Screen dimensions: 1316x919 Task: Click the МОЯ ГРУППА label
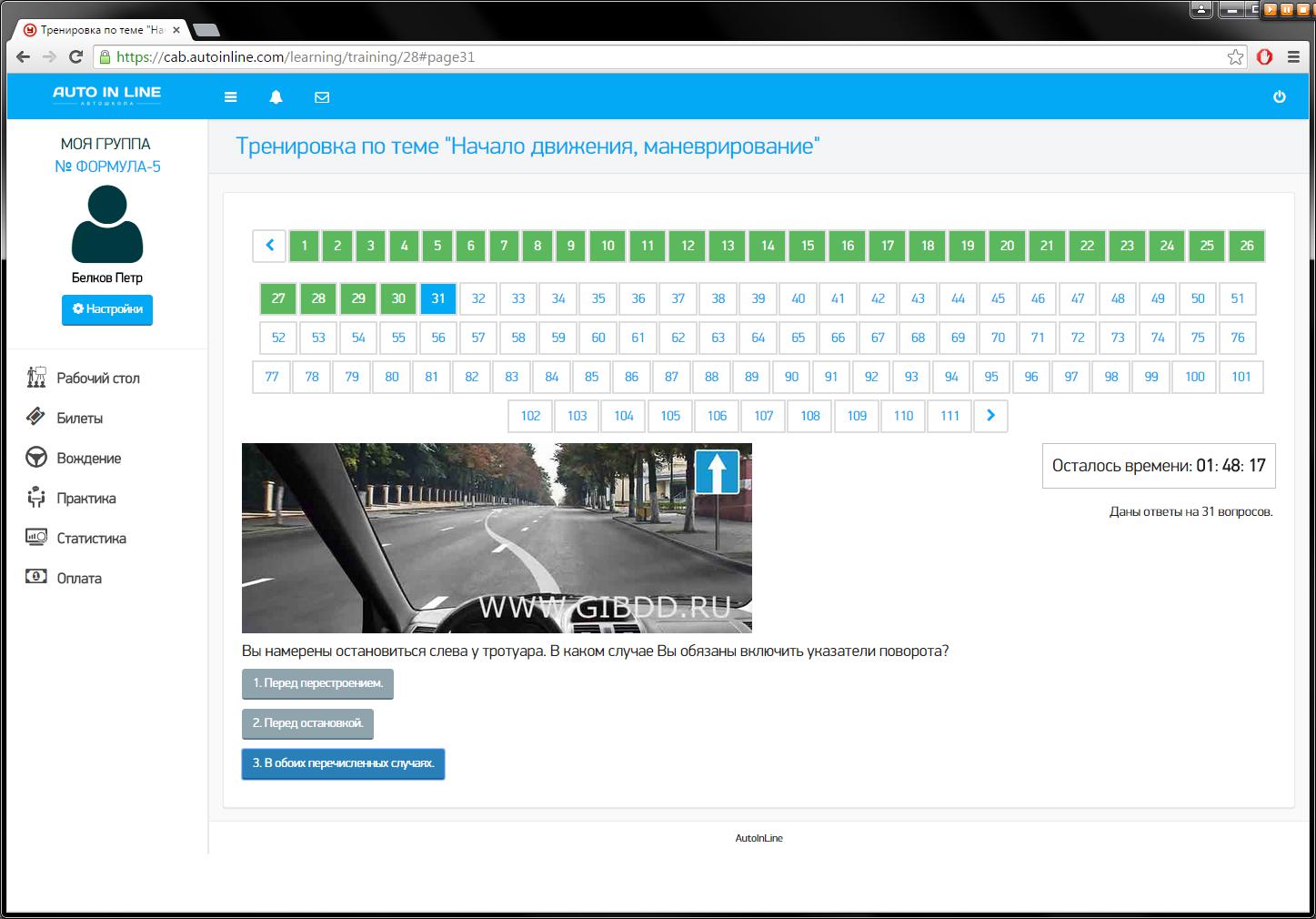click(105, 144)
